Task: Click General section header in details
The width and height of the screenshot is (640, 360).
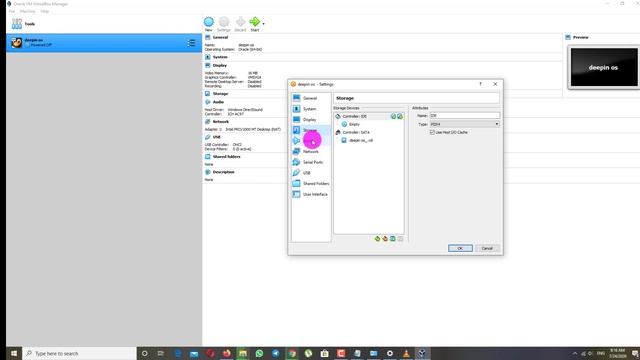Action: click(x=220, y=37)
